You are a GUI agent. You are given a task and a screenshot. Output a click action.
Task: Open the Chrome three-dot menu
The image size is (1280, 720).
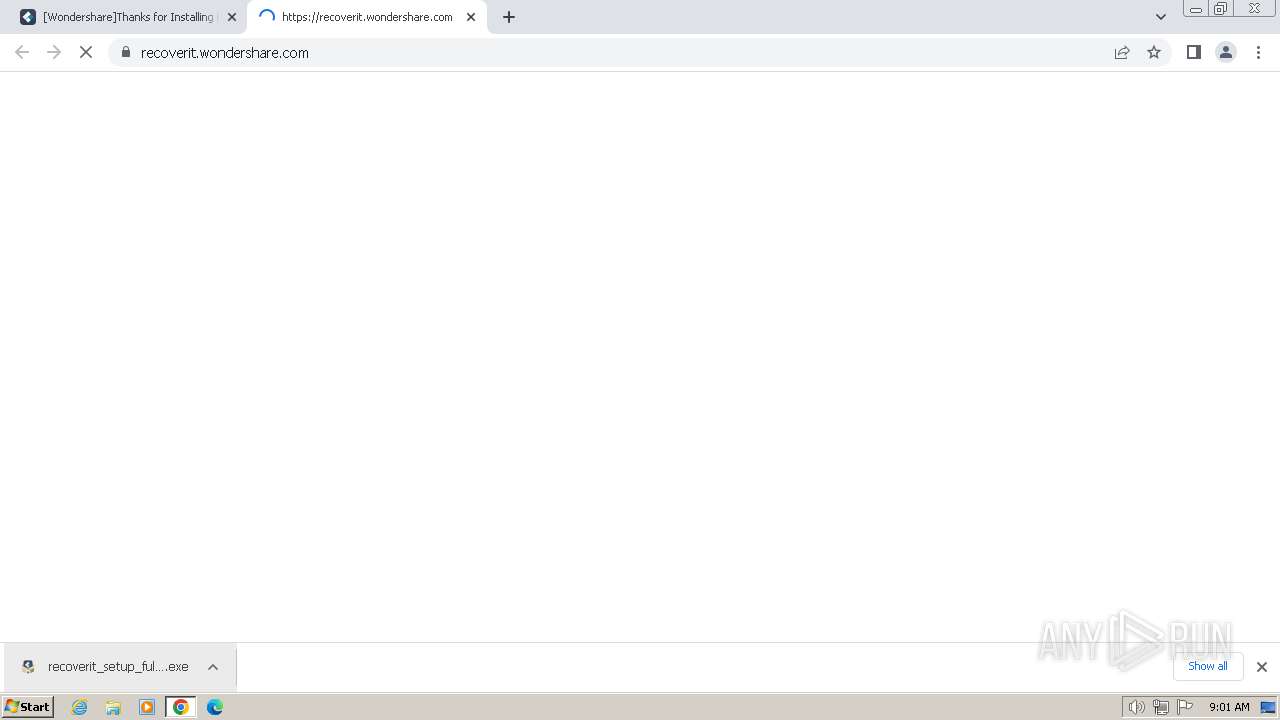coord(1259,52)
